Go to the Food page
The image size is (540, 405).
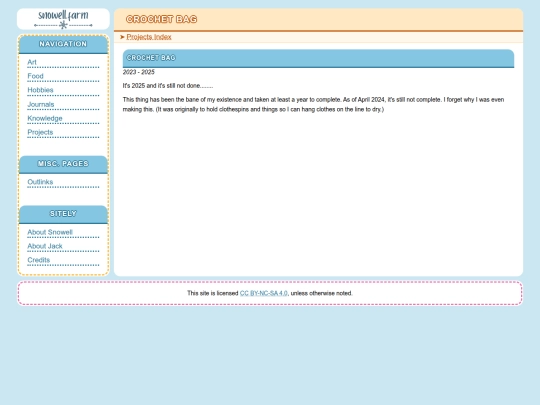[x=35, y=76]
